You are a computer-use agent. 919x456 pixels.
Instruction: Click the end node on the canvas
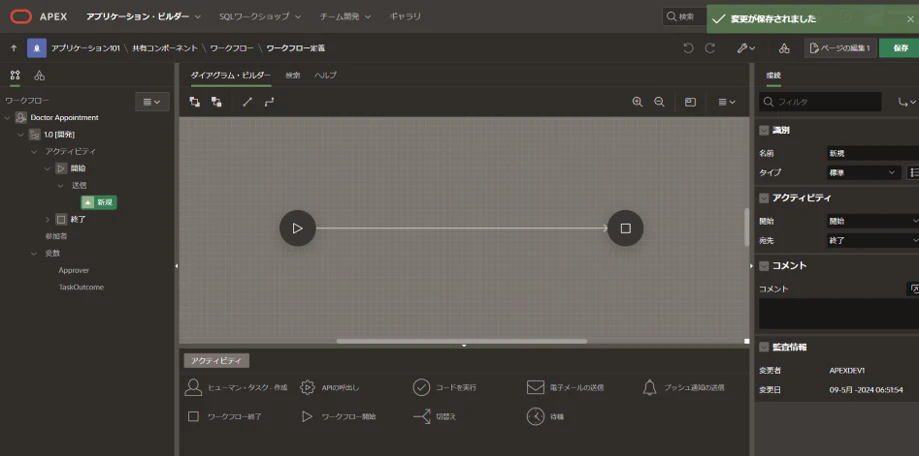click(625, 228)
